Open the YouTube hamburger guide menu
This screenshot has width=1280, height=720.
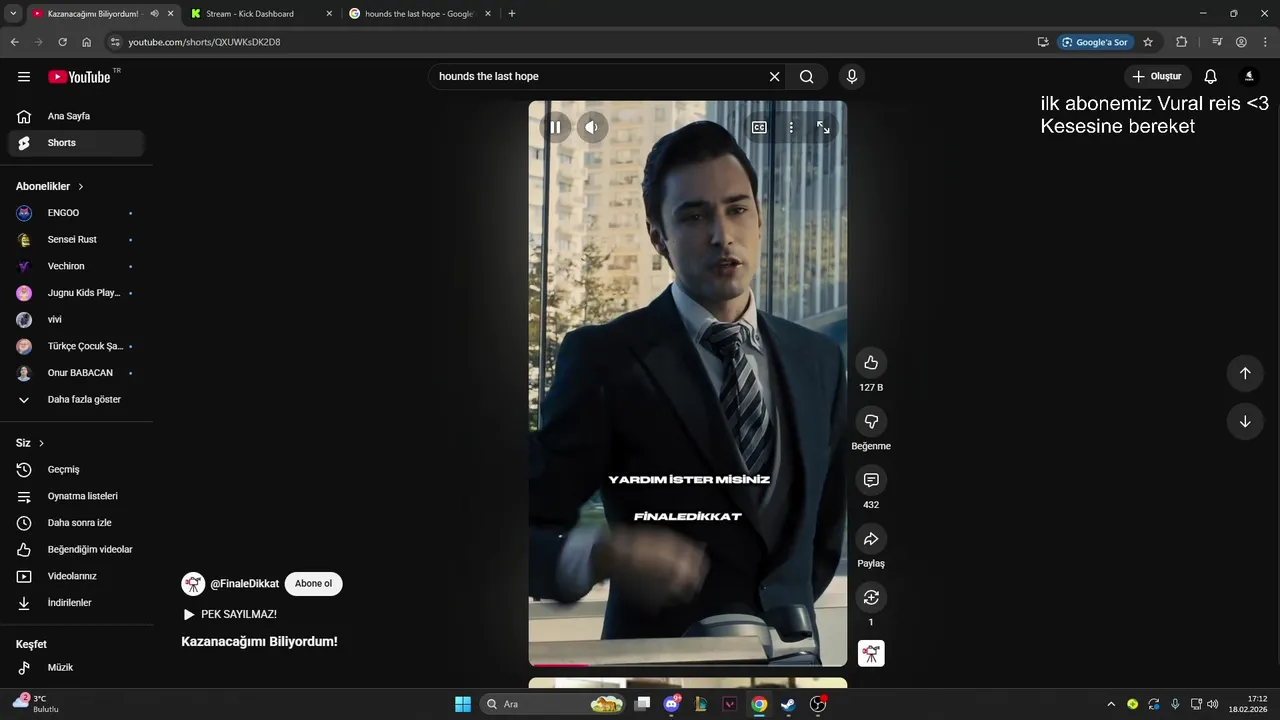point(24,77)
